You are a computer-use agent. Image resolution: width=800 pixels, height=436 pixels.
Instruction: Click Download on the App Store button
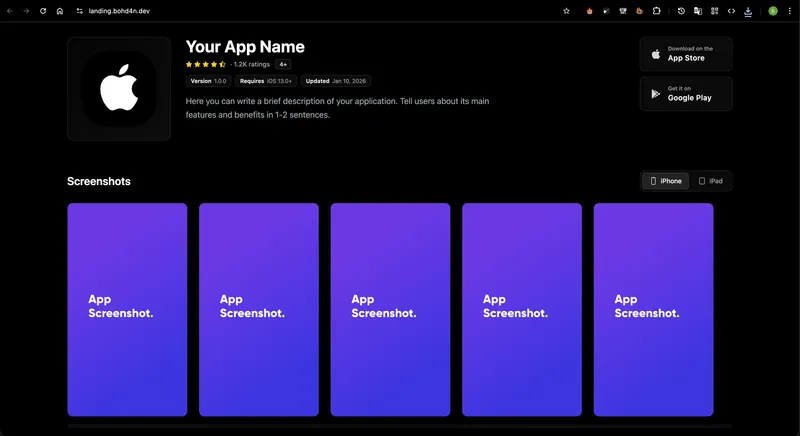click(685, 54)
